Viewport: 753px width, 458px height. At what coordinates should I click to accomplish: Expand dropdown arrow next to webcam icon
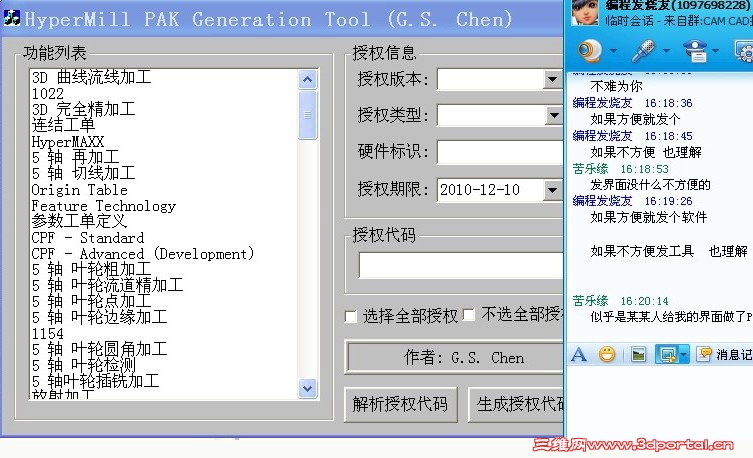point(613,50)
